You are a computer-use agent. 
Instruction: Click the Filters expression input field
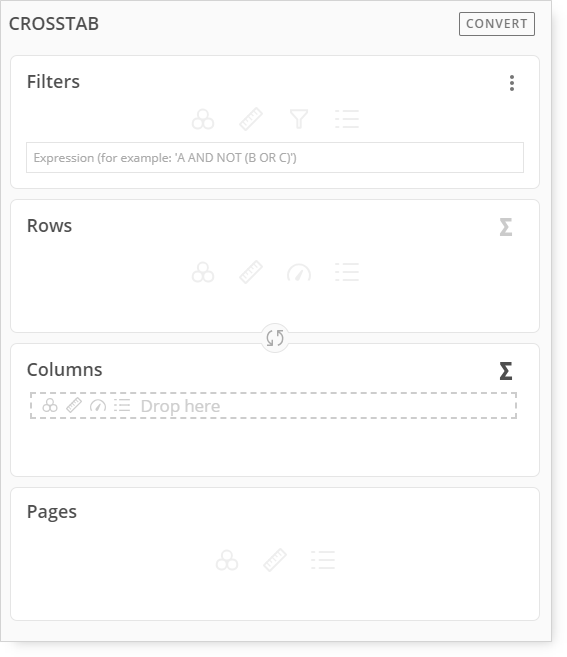pyautogui.click(x=275, y=158)
